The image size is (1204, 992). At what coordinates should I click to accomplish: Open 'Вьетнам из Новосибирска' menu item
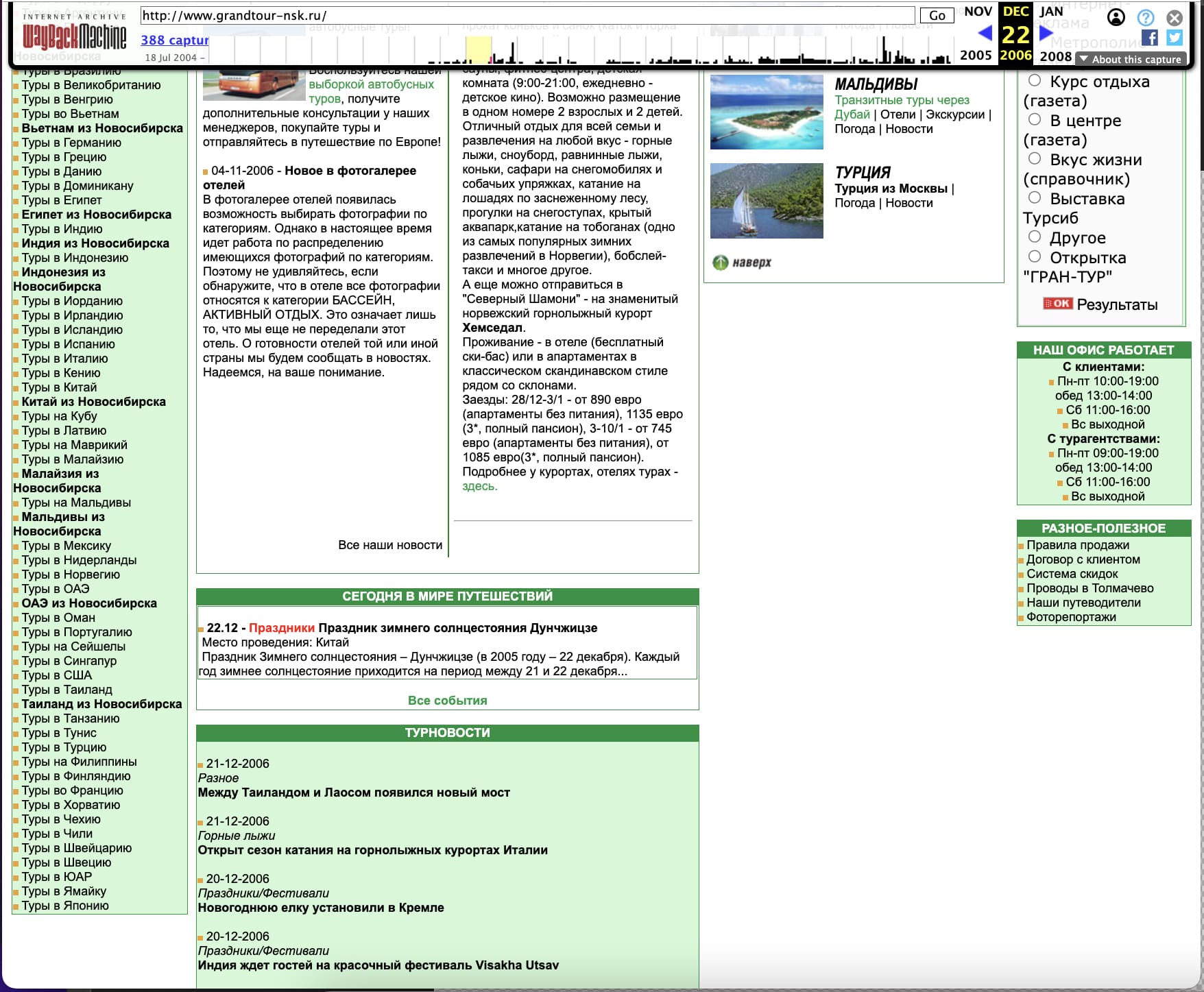point(102,128)
